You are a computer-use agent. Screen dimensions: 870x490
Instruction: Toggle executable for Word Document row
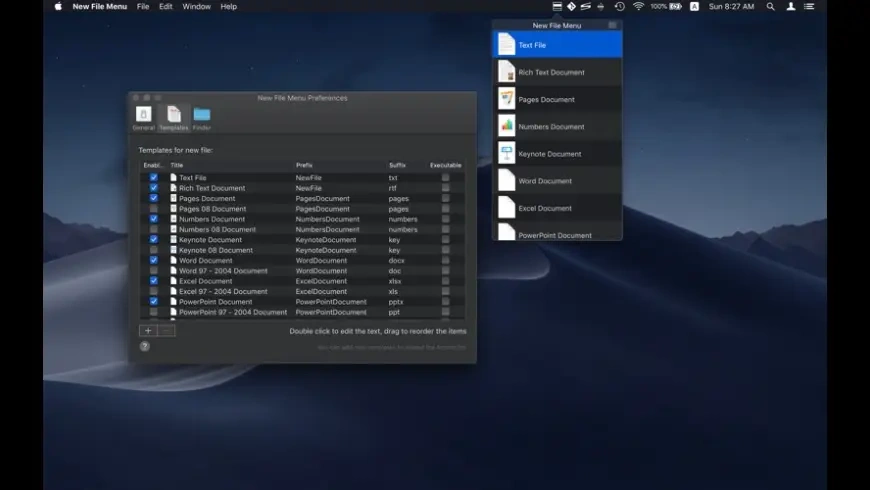446,260
